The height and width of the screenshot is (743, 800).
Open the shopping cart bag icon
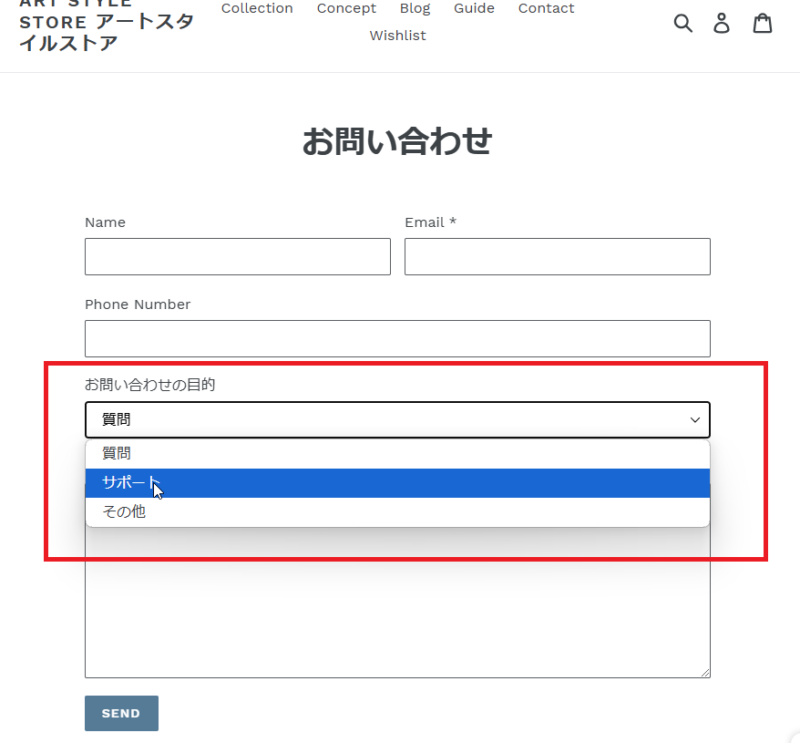click(x=763, y=23)
